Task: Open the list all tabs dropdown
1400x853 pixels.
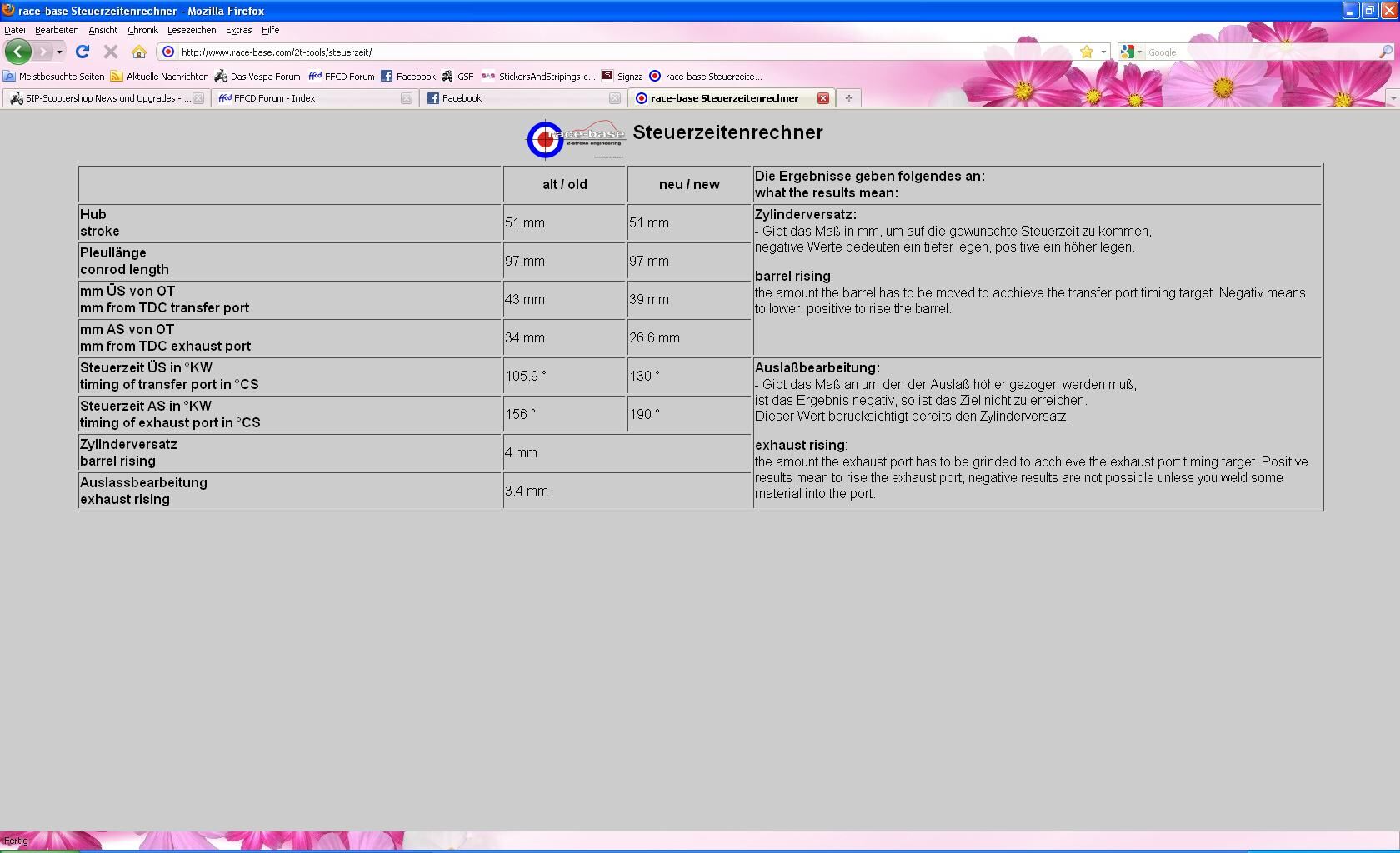Action: tap(1392, 98)
